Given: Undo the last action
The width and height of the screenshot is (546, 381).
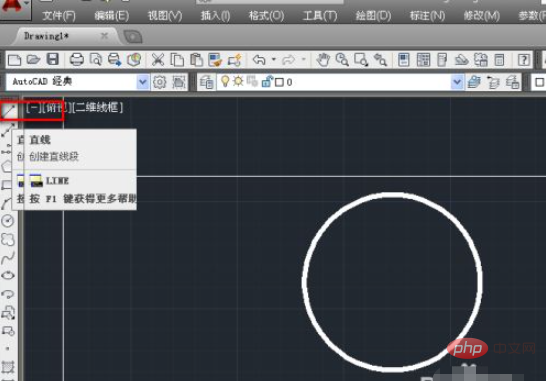Looking at the screenshot, I should (x=259, y=60).
